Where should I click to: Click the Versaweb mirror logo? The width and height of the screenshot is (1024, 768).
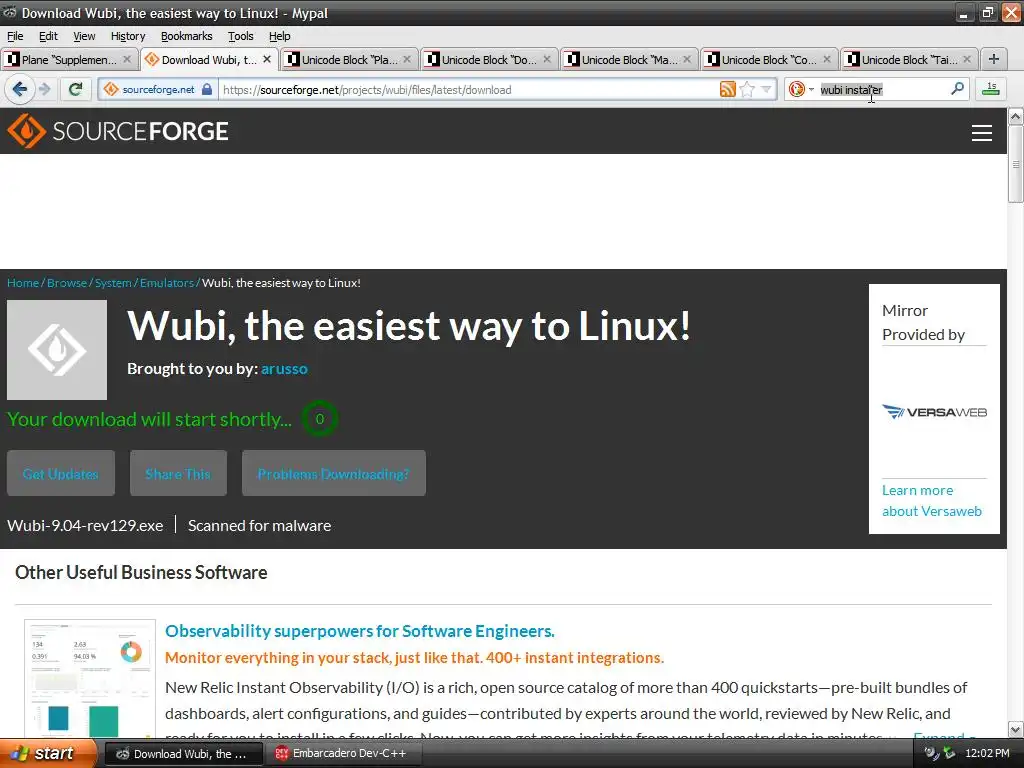[x=934, y=412]
